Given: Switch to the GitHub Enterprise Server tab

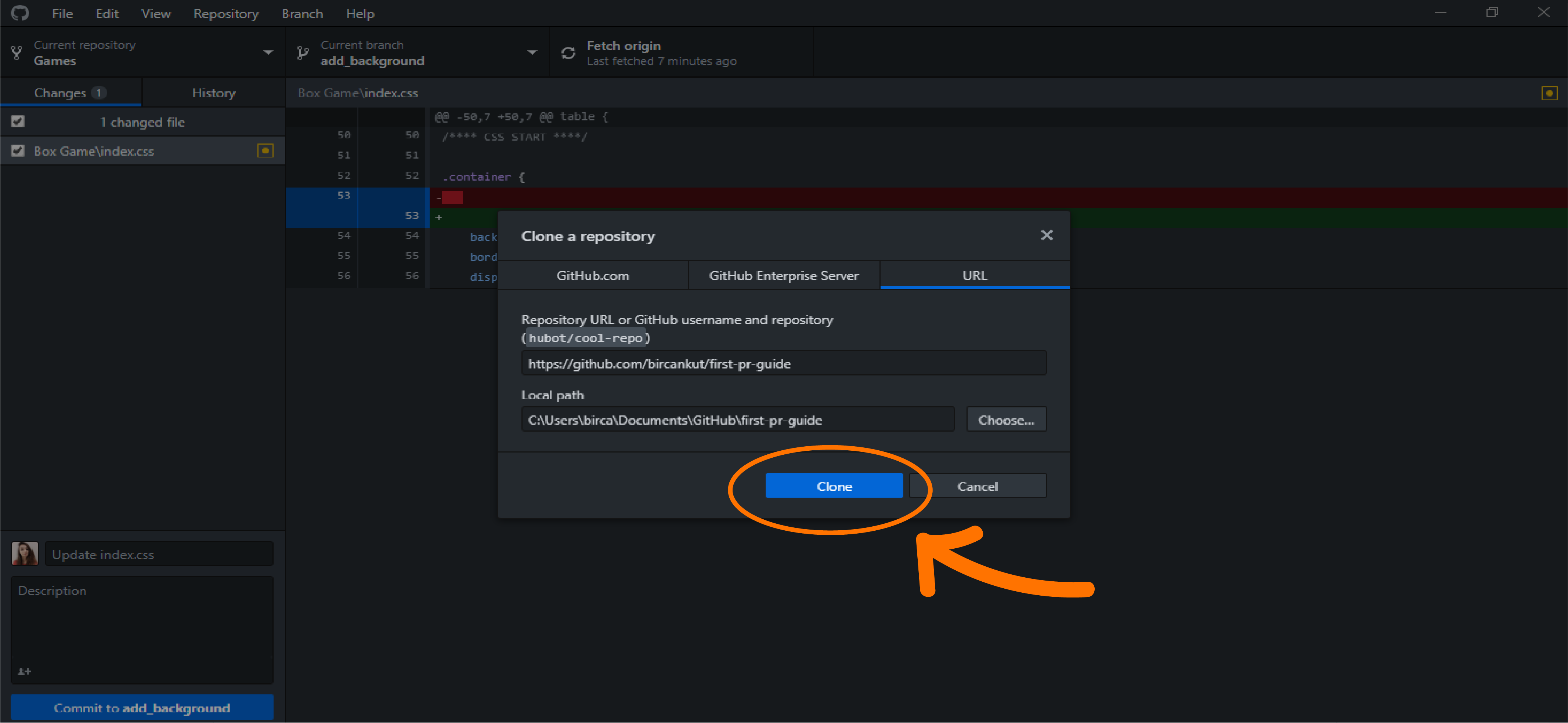Looking at the screenshot, I should tap(783, 276).
